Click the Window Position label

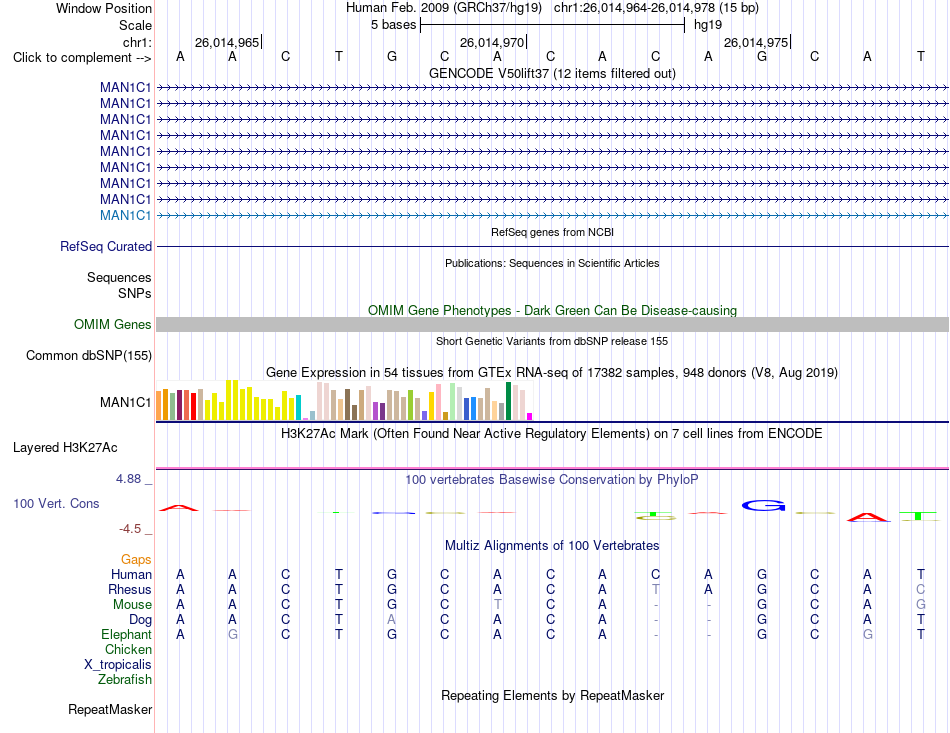(x=104, y=8)
